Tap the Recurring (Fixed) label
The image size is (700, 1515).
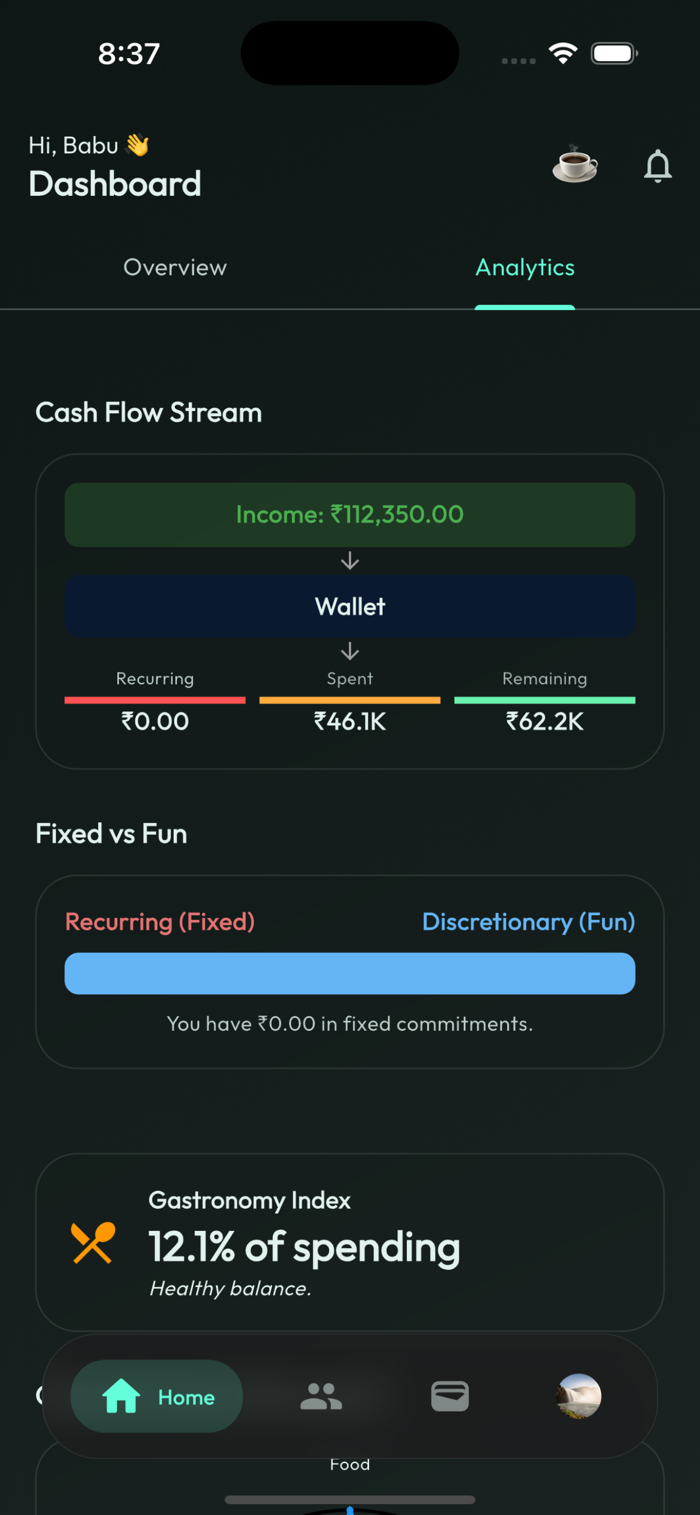(160, 921)
